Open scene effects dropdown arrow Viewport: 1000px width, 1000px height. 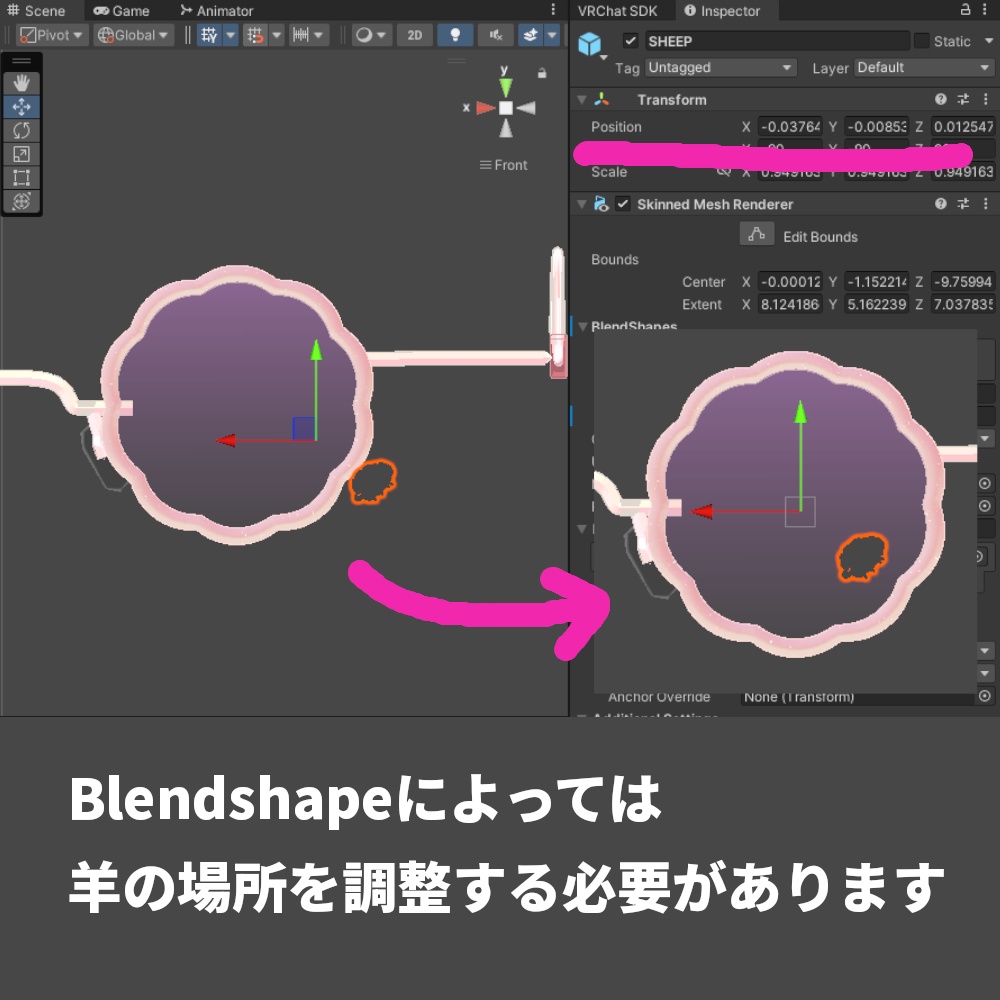point(552,35)
